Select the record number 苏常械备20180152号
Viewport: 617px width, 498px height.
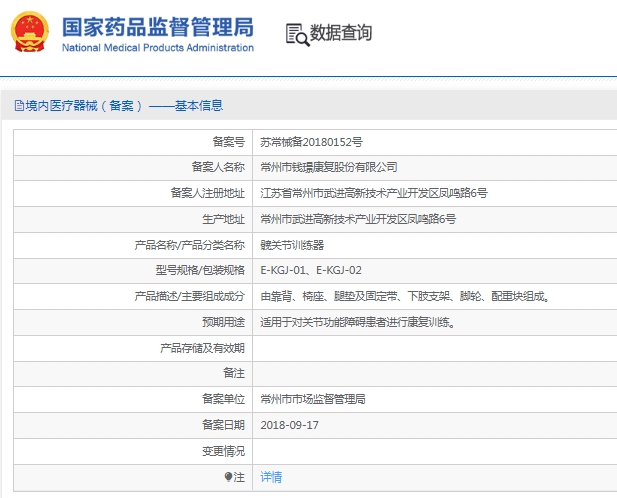(311, 142)
